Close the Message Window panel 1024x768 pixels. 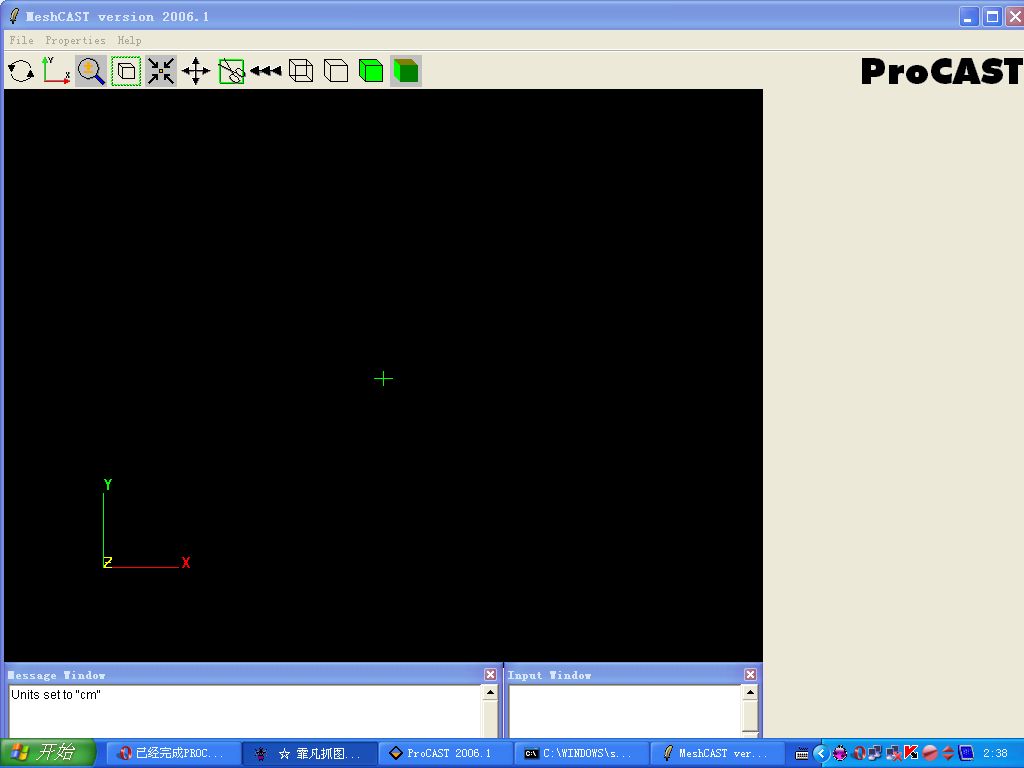490,674
